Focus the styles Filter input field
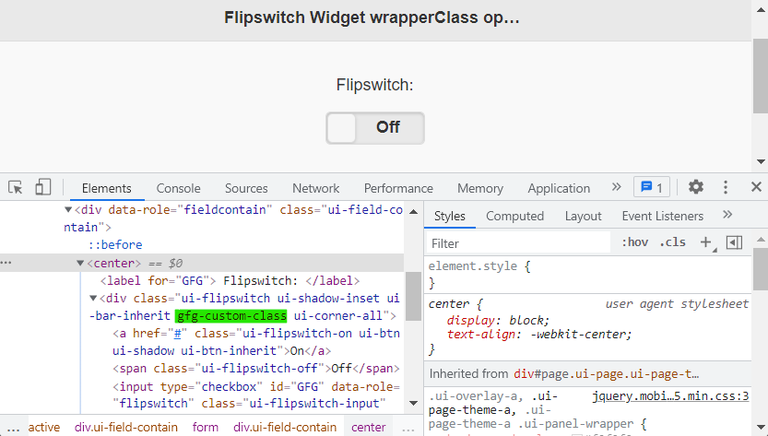This screenshot has height=436, width=768. tap(519, 243)
